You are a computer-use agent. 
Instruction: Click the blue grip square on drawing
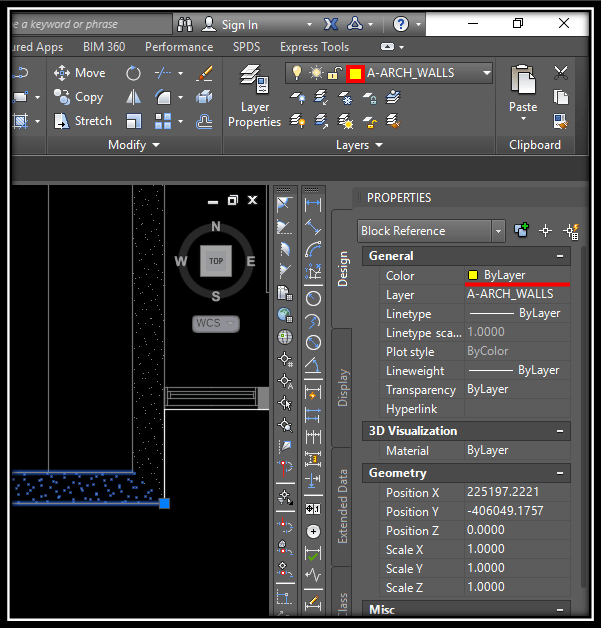pos(165,503)
